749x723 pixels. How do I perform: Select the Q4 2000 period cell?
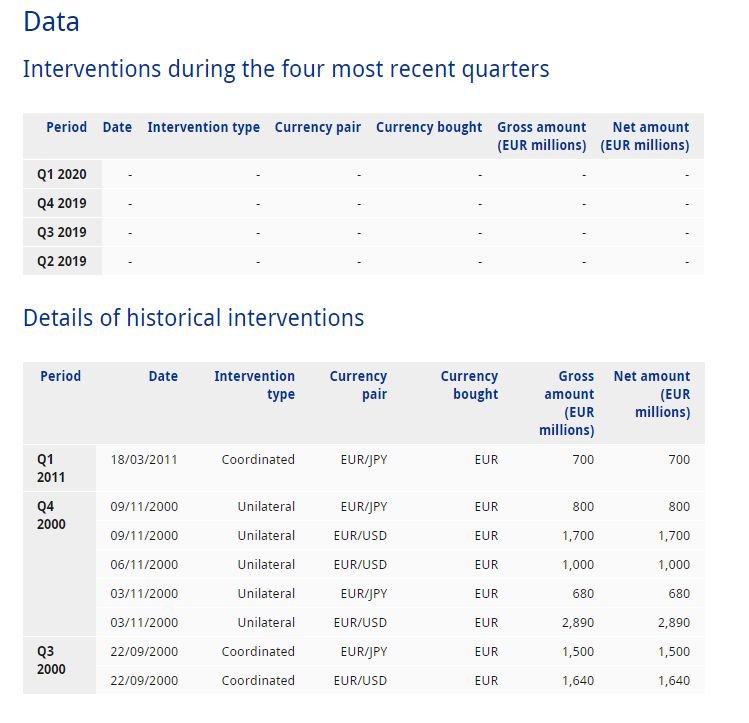point(51,515)
